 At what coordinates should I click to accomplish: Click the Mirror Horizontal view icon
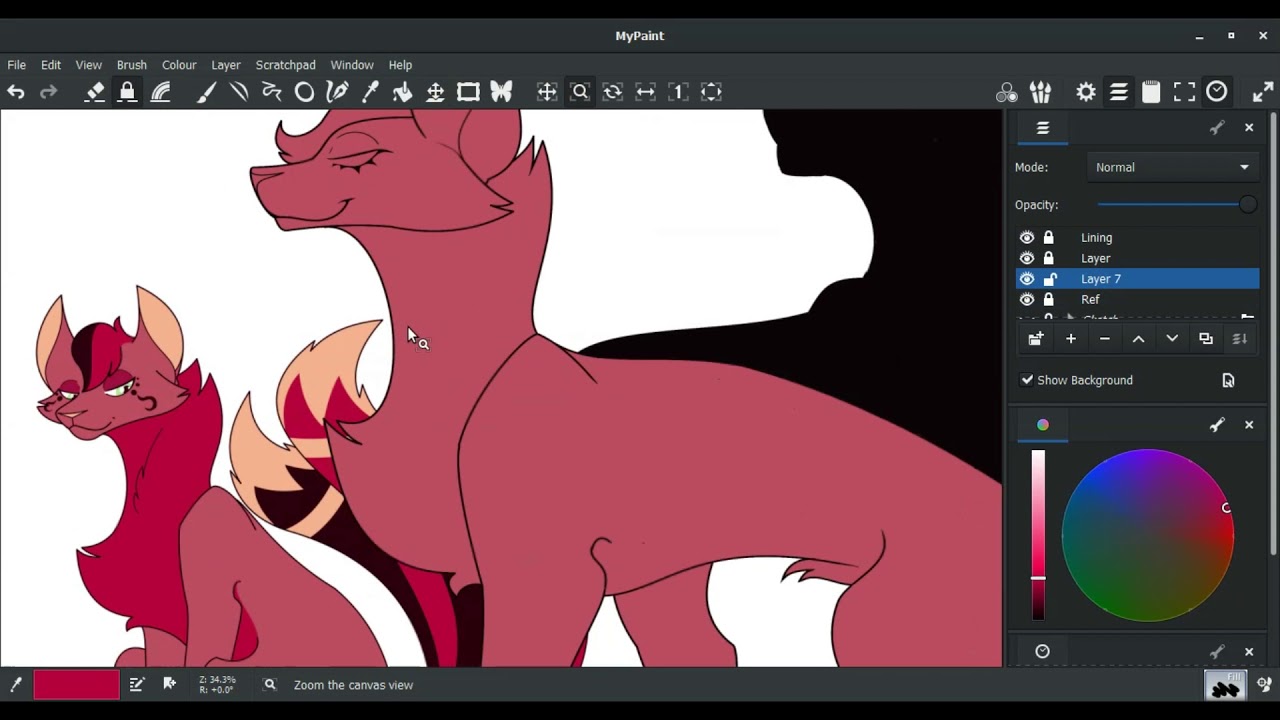point(646,92)
